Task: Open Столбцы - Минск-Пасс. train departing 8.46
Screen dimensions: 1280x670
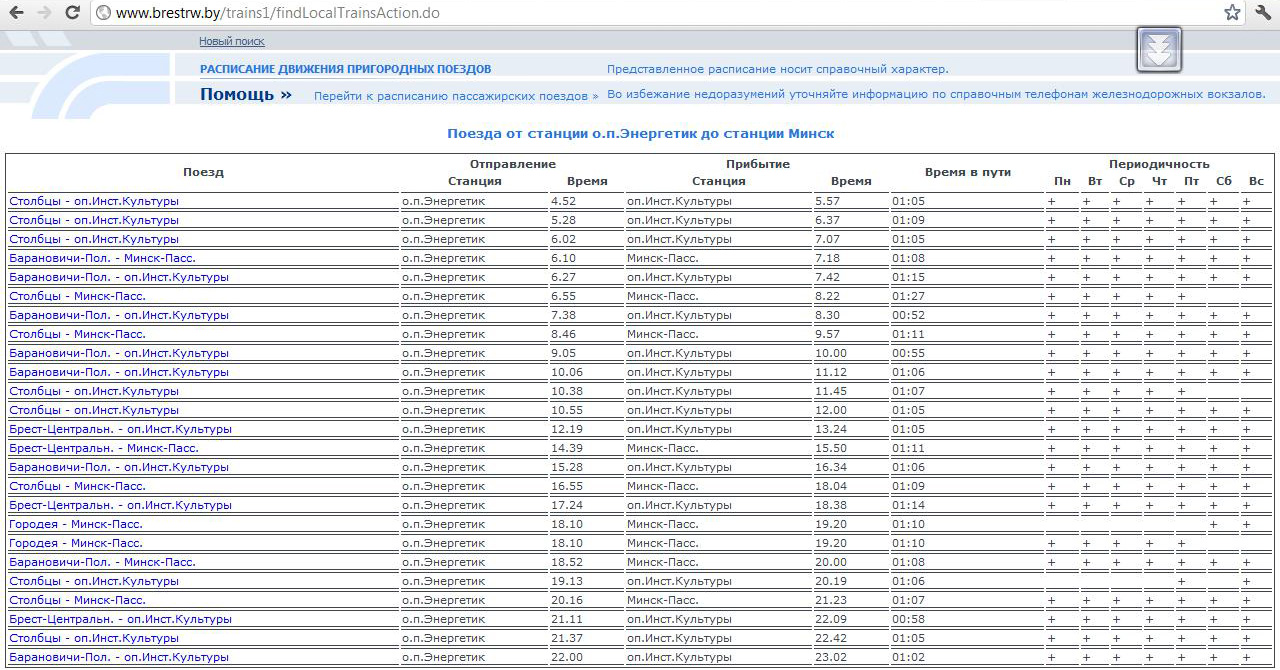Action: [x=77, y=334]
